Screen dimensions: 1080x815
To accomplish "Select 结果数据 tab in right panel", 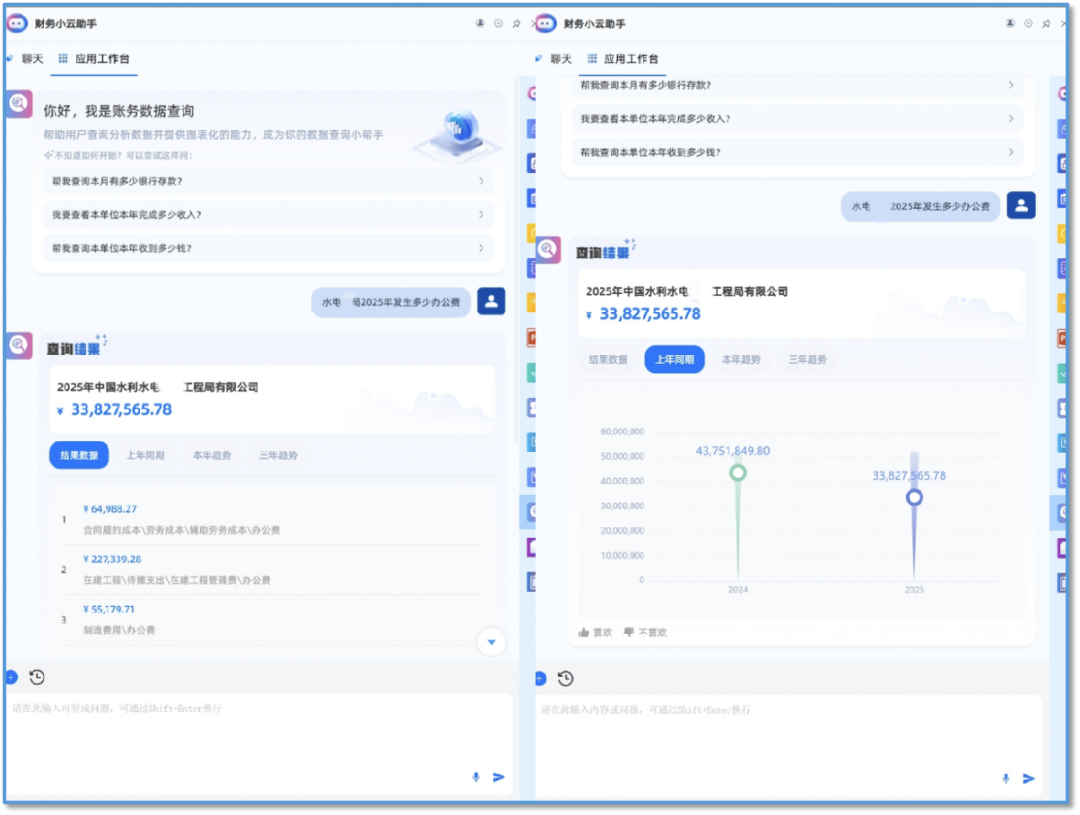I will click(x=608, y=360).
